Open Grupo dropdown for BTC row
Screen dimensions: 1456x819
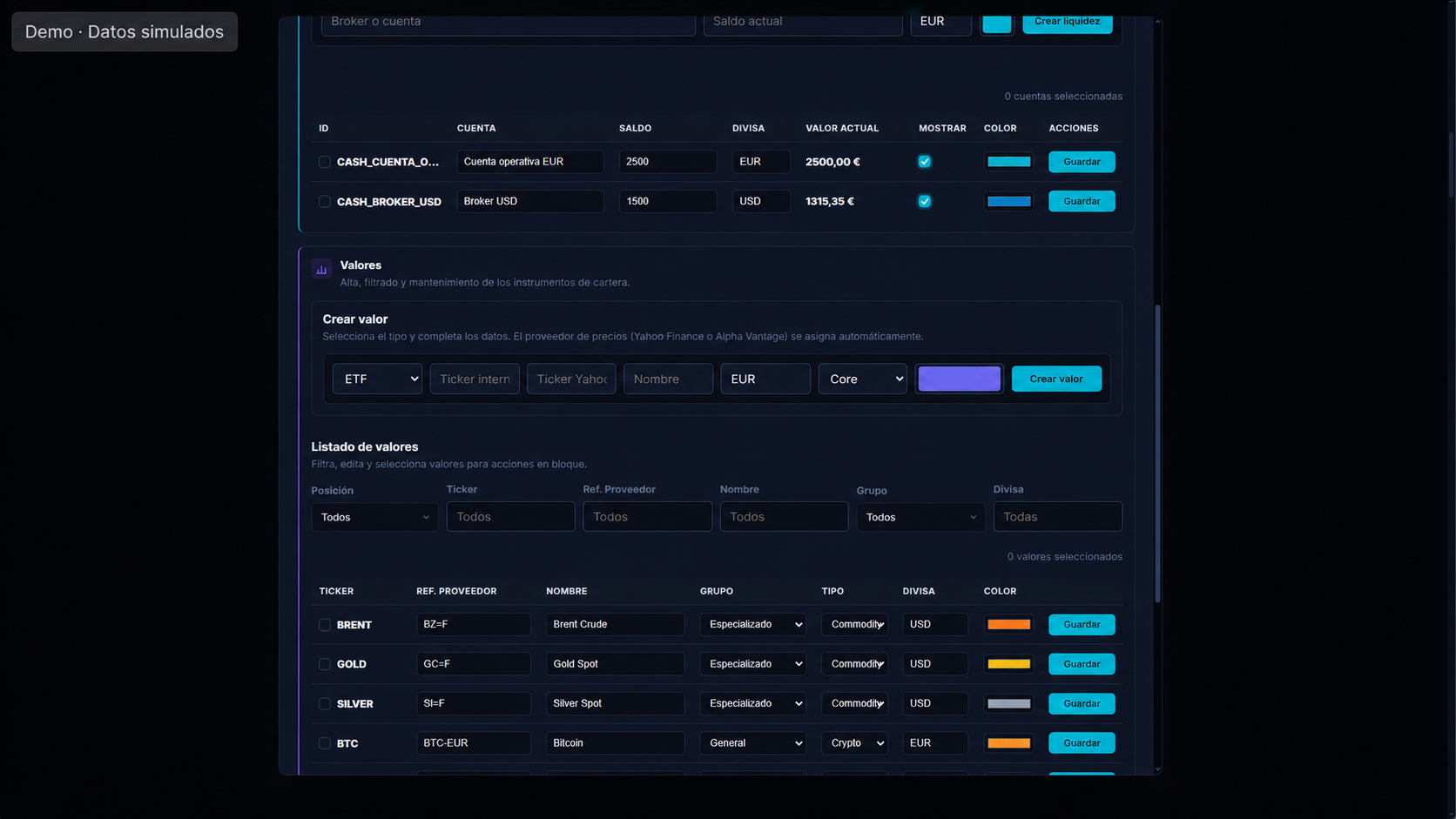coord(753,743)
